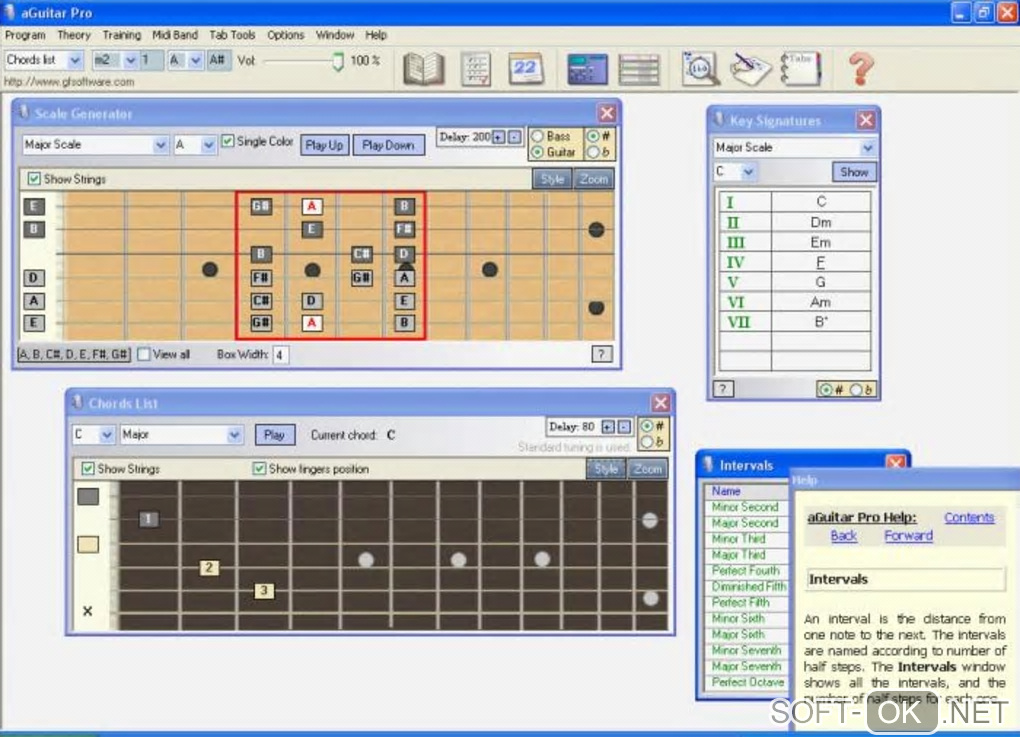Viewport: 1020px width, 737px height.
Task: Click finger 2 marker on chord fretboard
Action: click(209, 567)
